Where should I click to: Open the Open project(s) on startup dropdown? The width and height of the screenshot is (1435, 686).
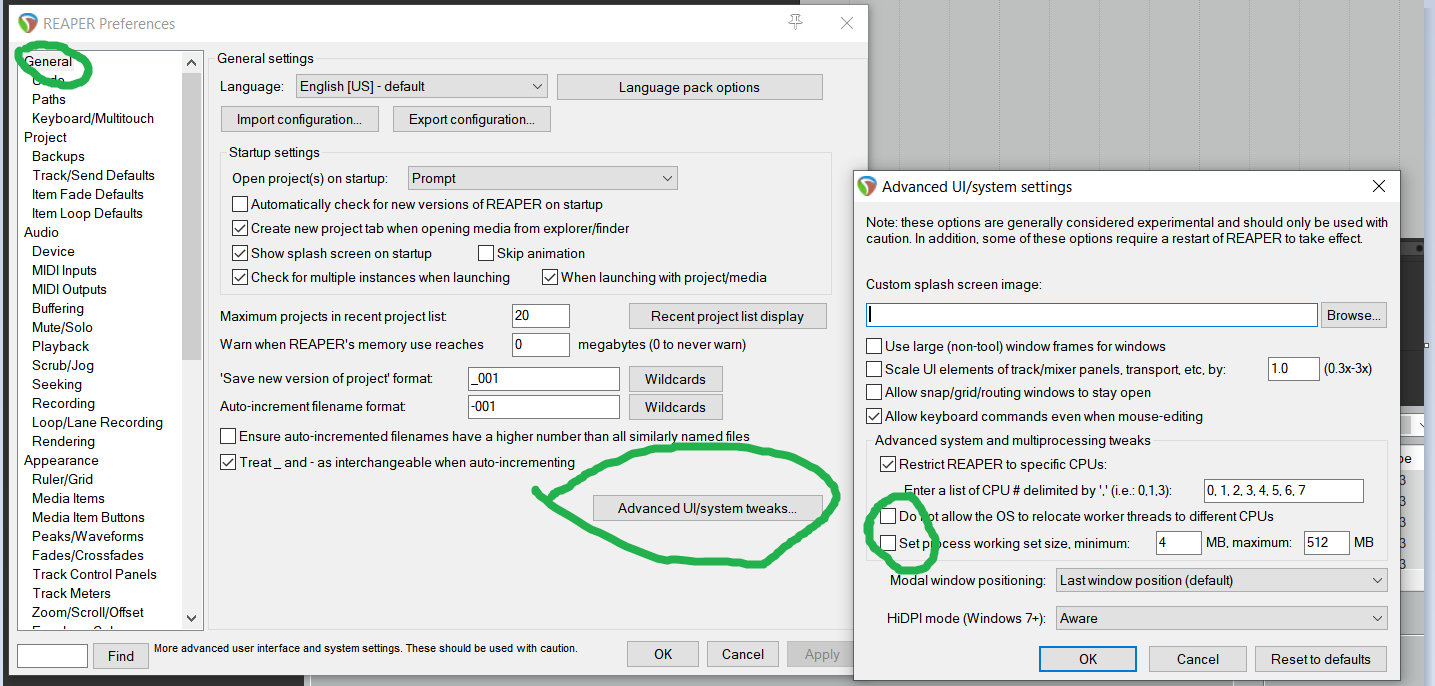[x=543, y=178]
